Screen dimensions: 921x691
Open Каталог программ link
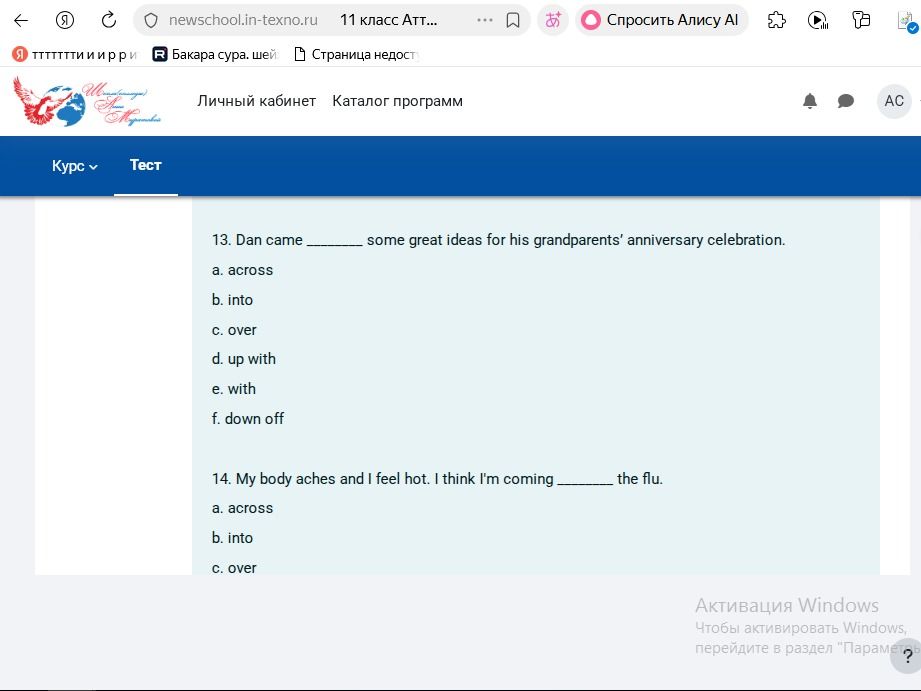point(398,101)
